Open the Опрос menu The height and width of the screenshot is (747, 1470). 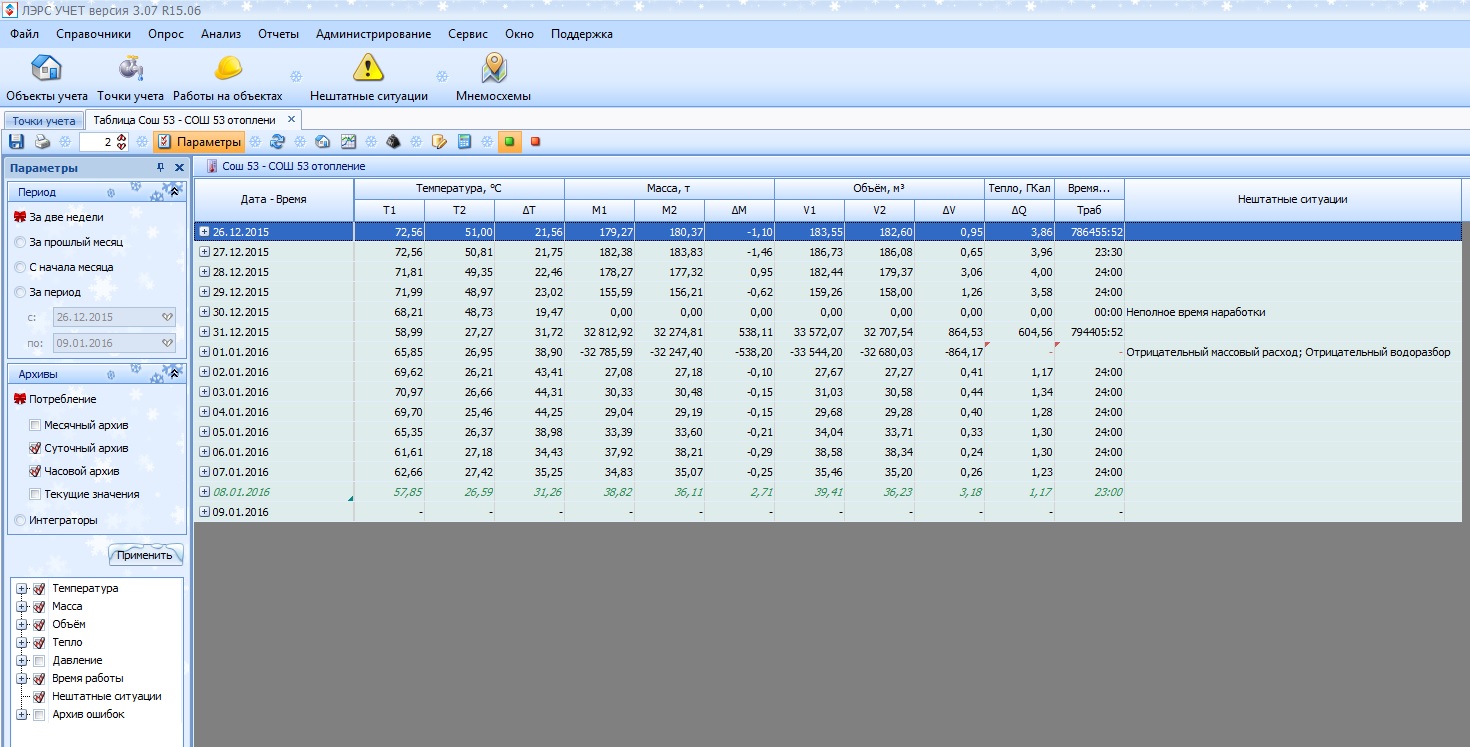coord(166,34)
